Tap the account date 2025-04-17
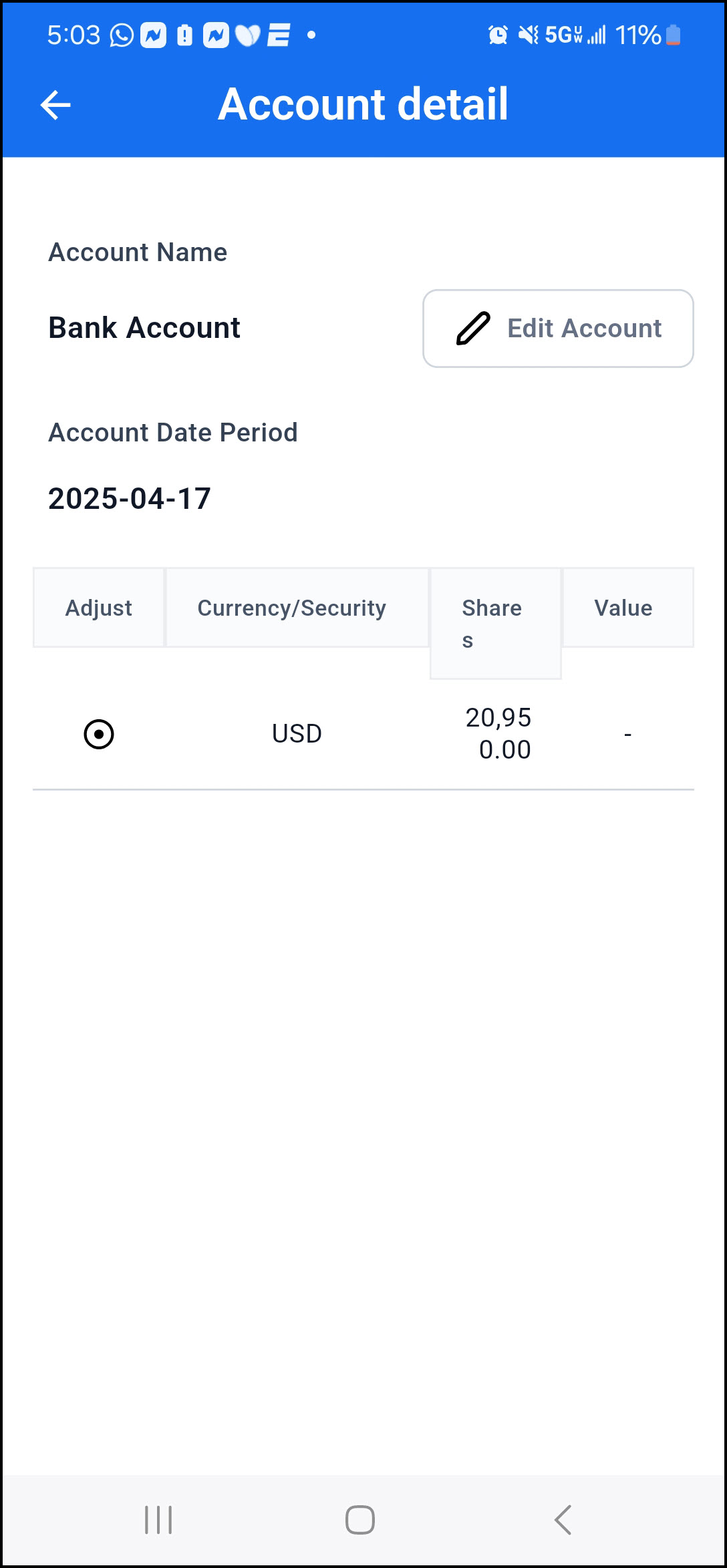This screenshot has height=1568, width=727. tap(130, 499)
